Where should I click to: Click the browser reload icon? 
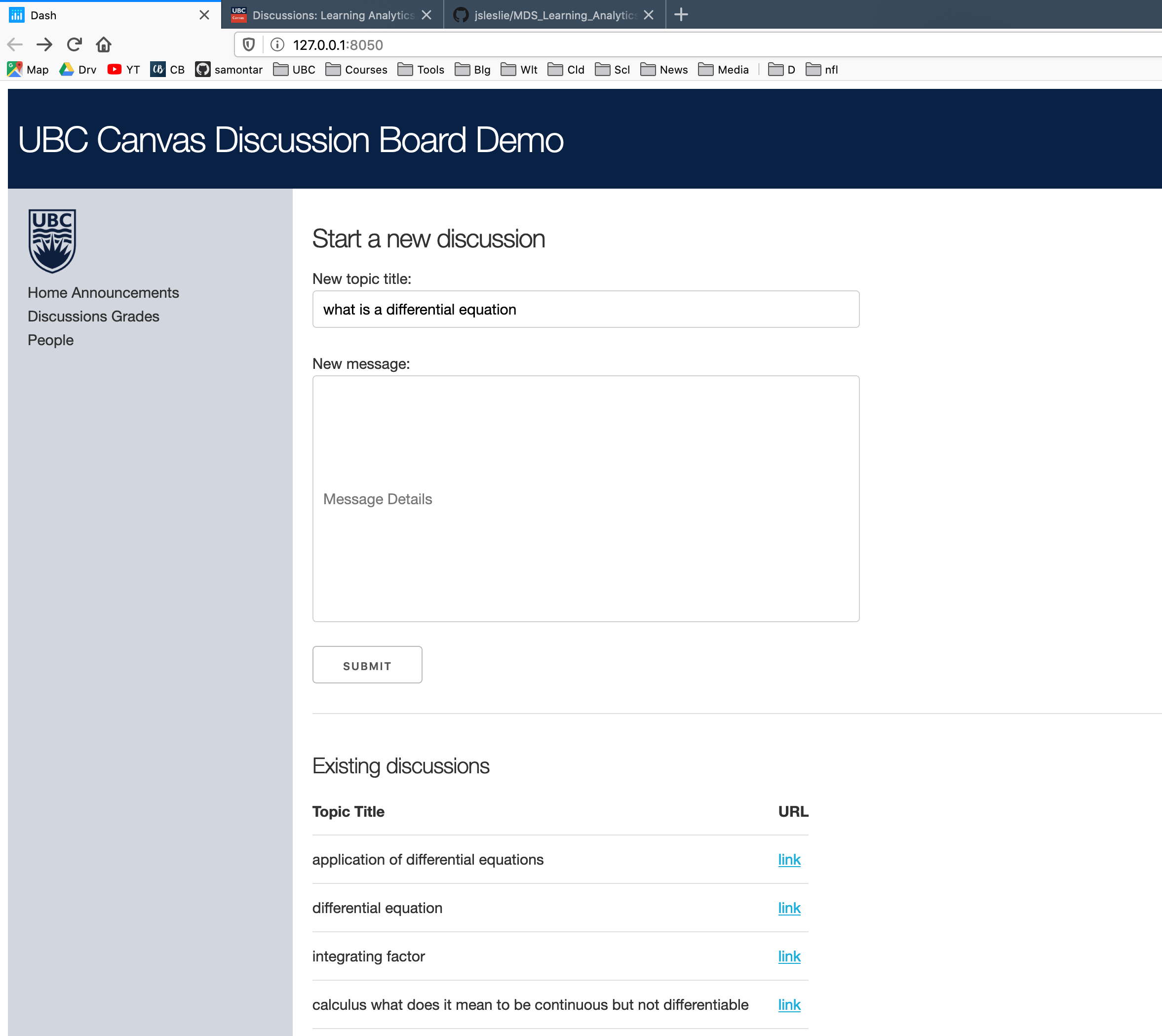[74, 44]
